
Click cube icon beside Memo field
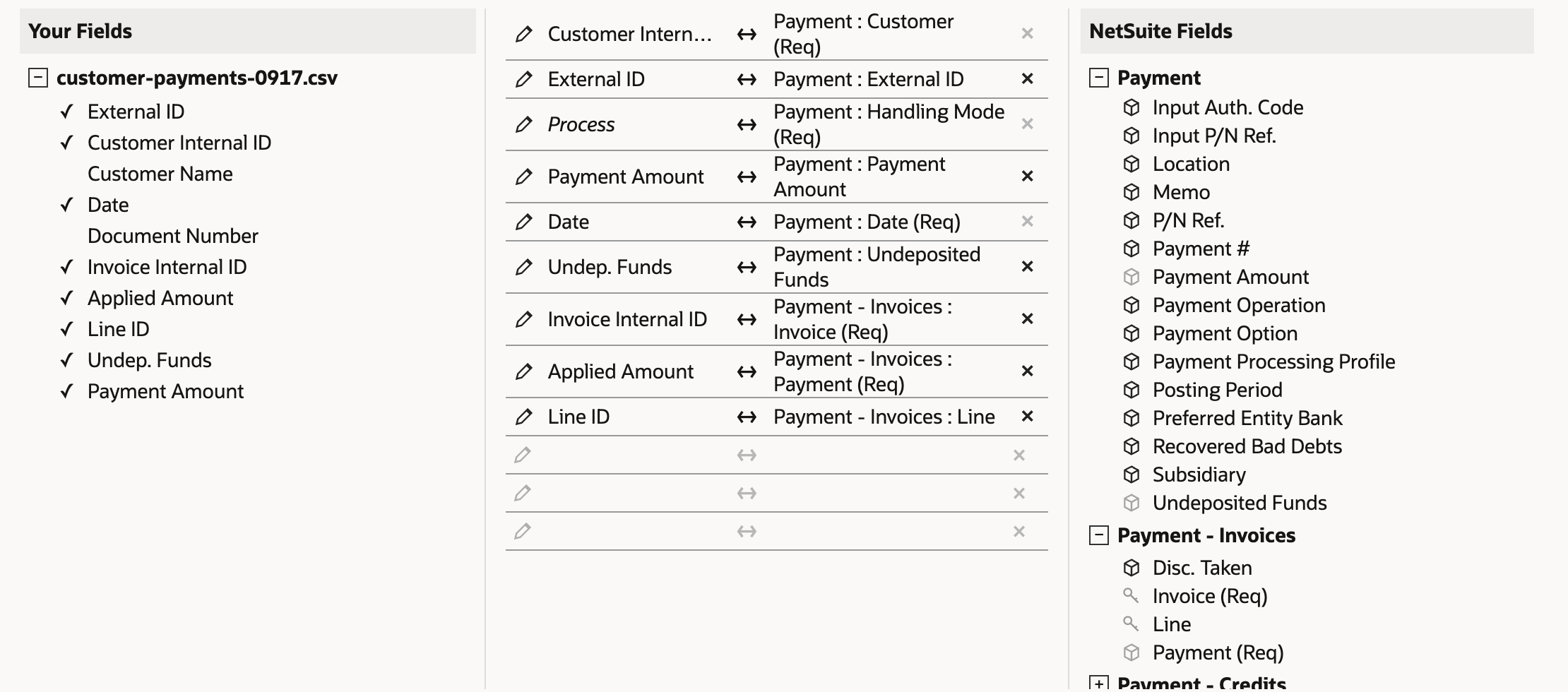click(x=1132, y=192)
